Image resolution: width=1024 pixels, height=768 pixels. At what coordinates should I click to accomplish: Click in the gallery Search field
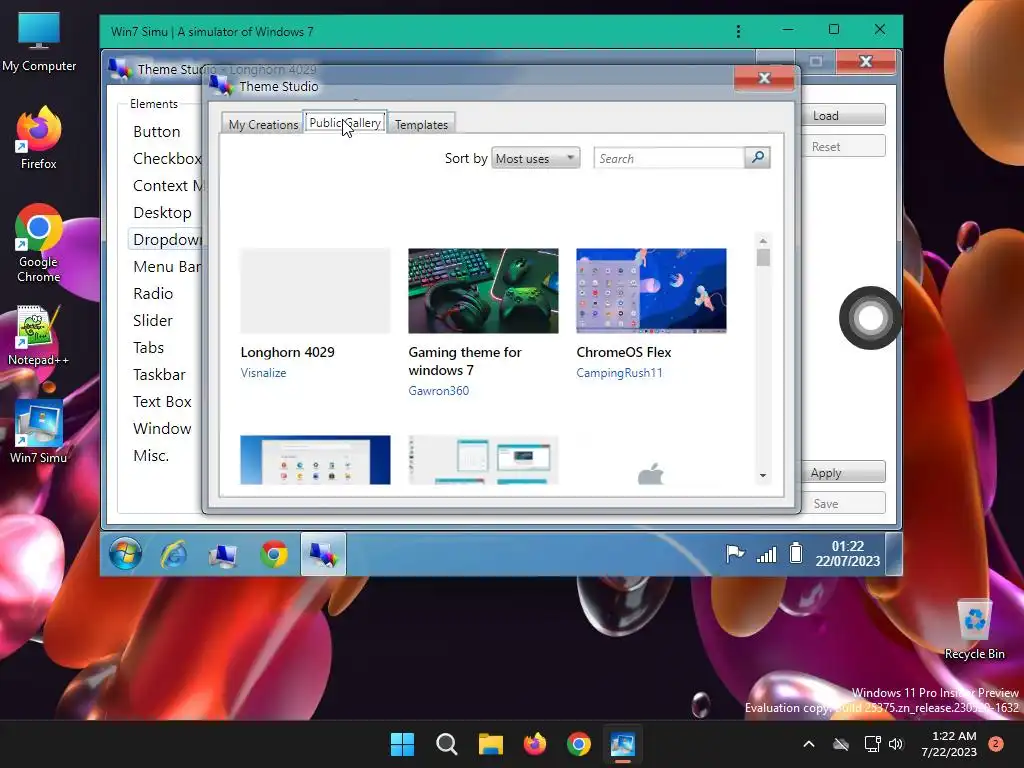point(669,158)
